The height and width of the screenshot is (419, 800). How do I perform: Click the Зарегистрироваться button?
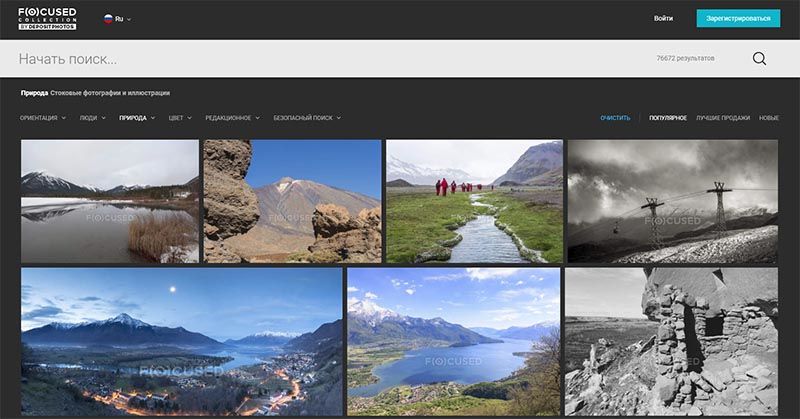738,18
